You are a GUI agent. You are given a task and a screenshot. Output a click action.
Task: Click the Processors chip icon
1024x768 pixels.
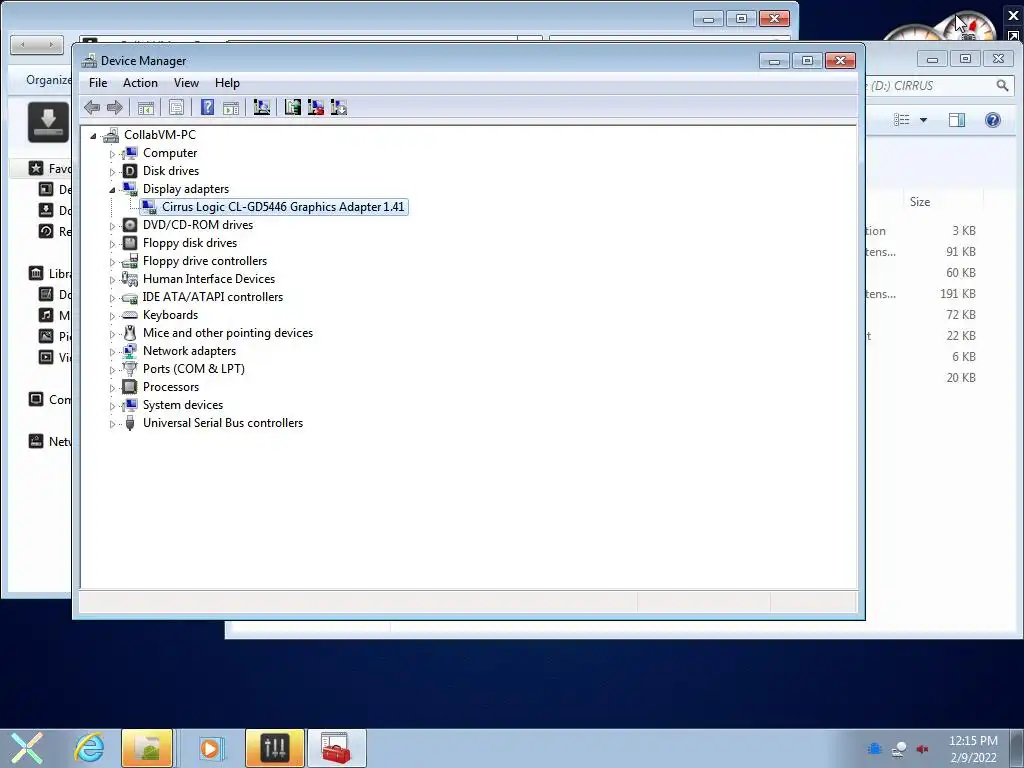130,387
